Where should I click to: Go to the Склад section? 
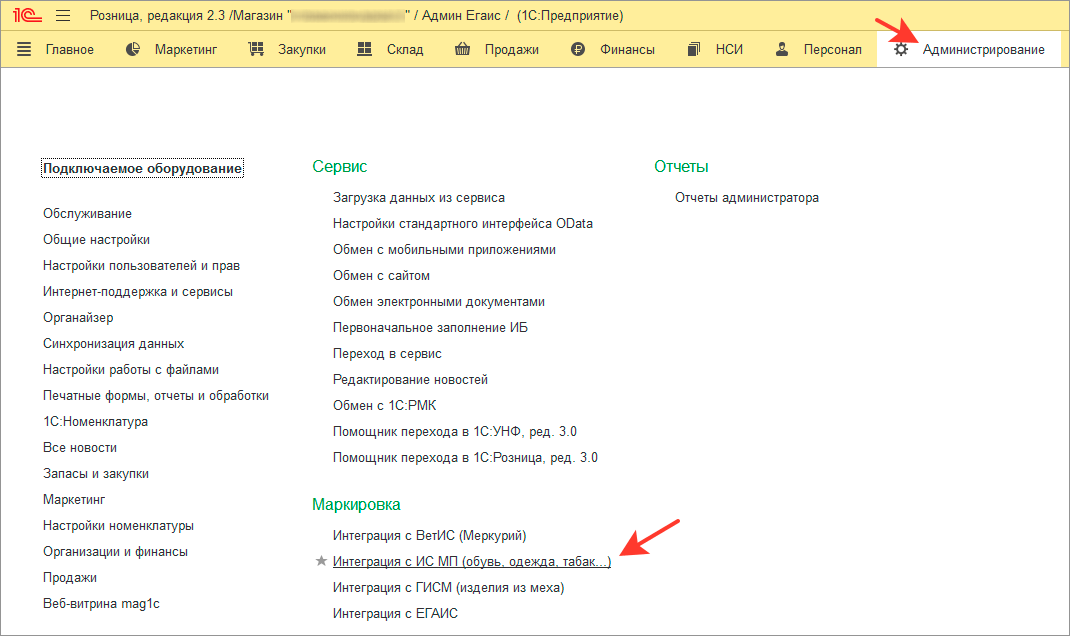pos(405,50)
